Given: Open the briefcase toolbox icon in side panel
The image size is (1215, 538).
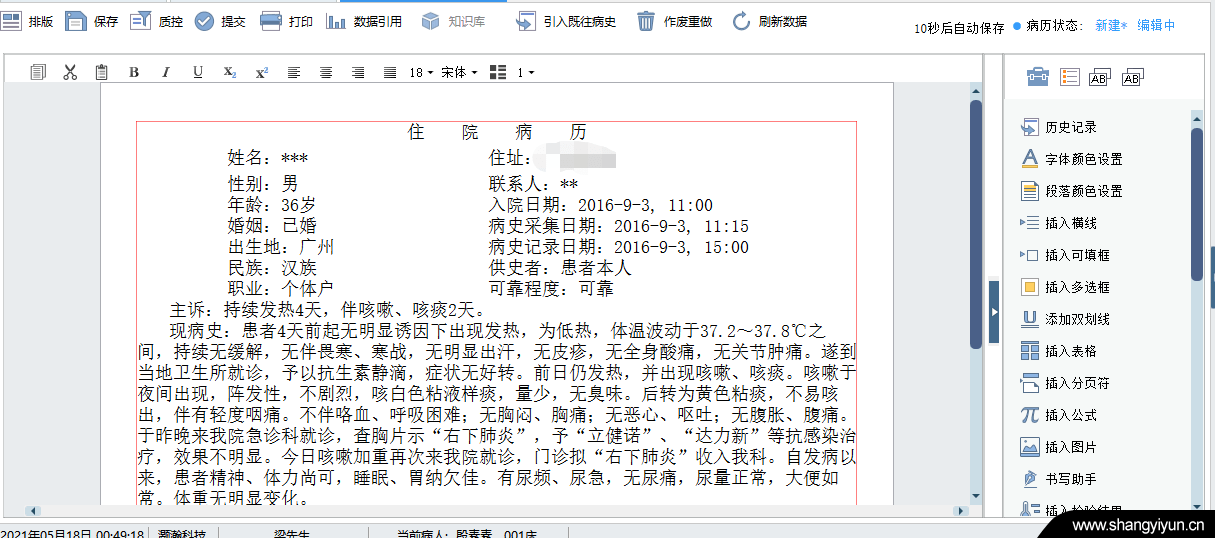Looking at the screenshot, I should [x=1039, y=77].
